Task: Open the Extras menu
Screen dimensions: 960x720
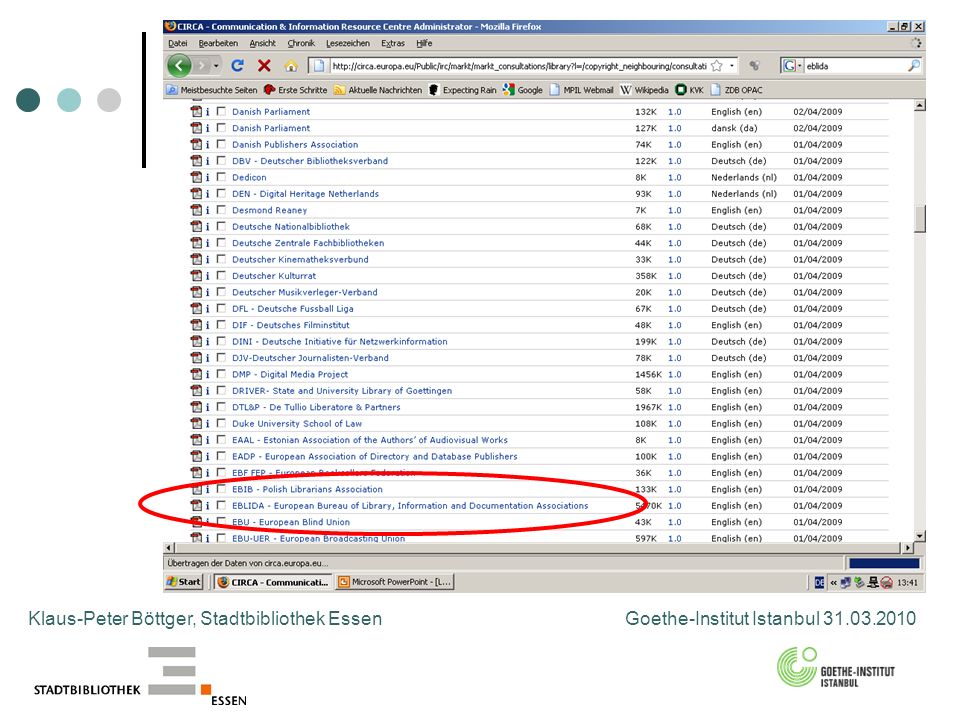Action: click(392, 43)
